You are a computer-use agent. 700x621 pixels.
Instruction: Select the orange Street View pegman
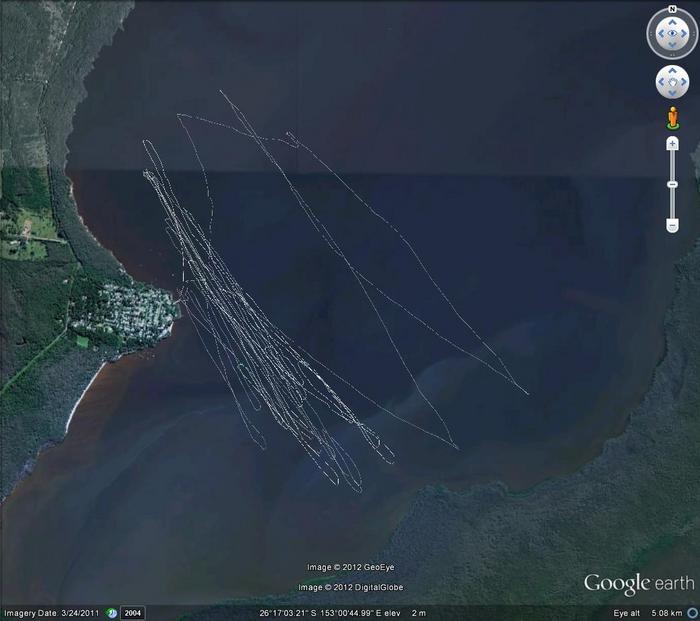pos(673,118)
